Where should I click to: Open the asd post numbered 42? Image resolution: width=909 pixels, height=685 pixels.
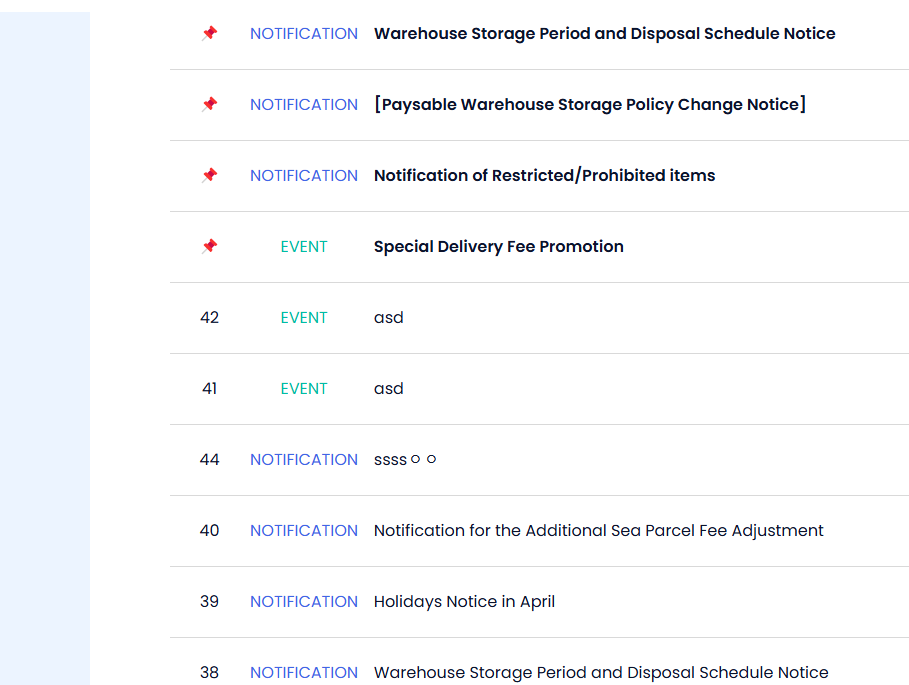click(388, 318)
